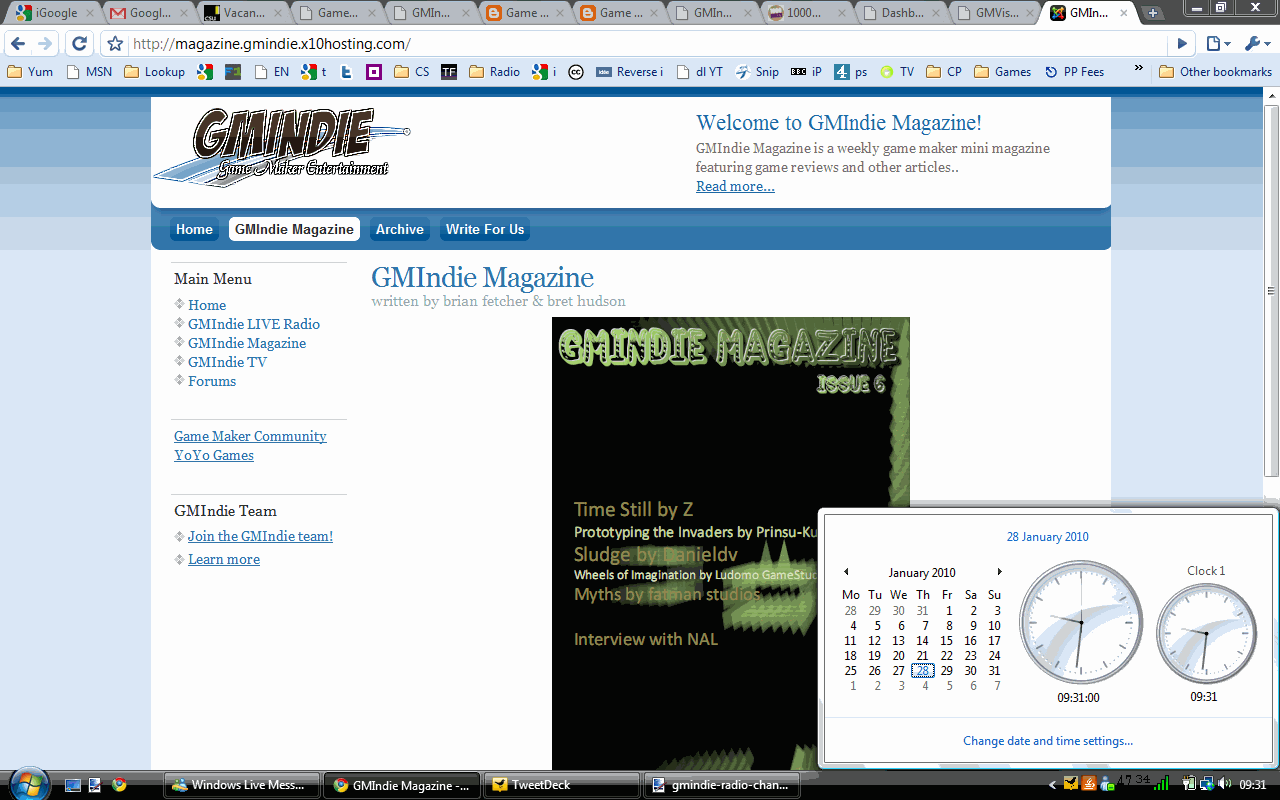Open 'Change date and time settings...'
The width and height of the screenshot is (1280, 800).
click(x=1048, y=741)
